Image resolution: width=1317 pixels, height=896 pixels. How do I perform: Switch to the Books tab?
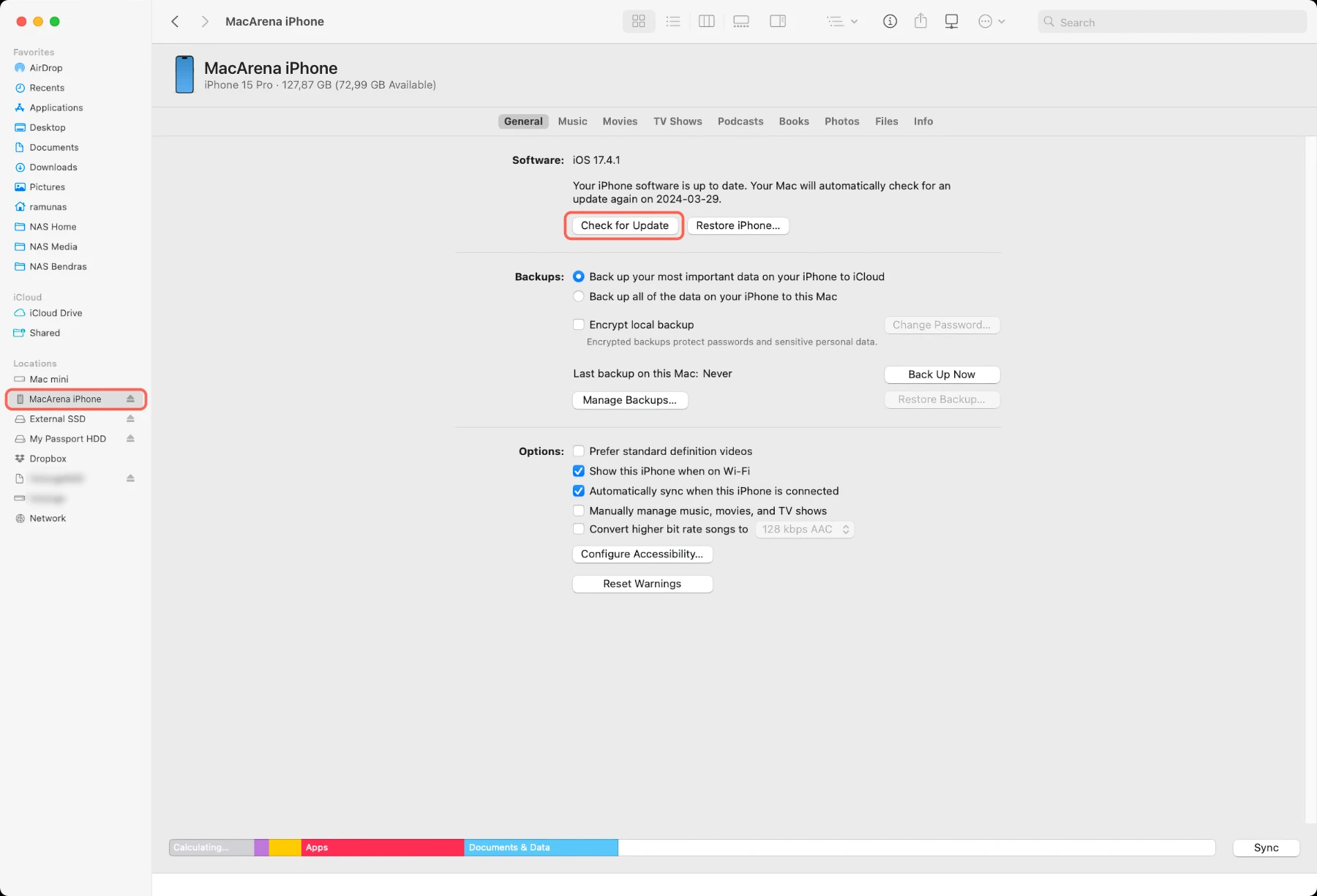pos(794,121)
